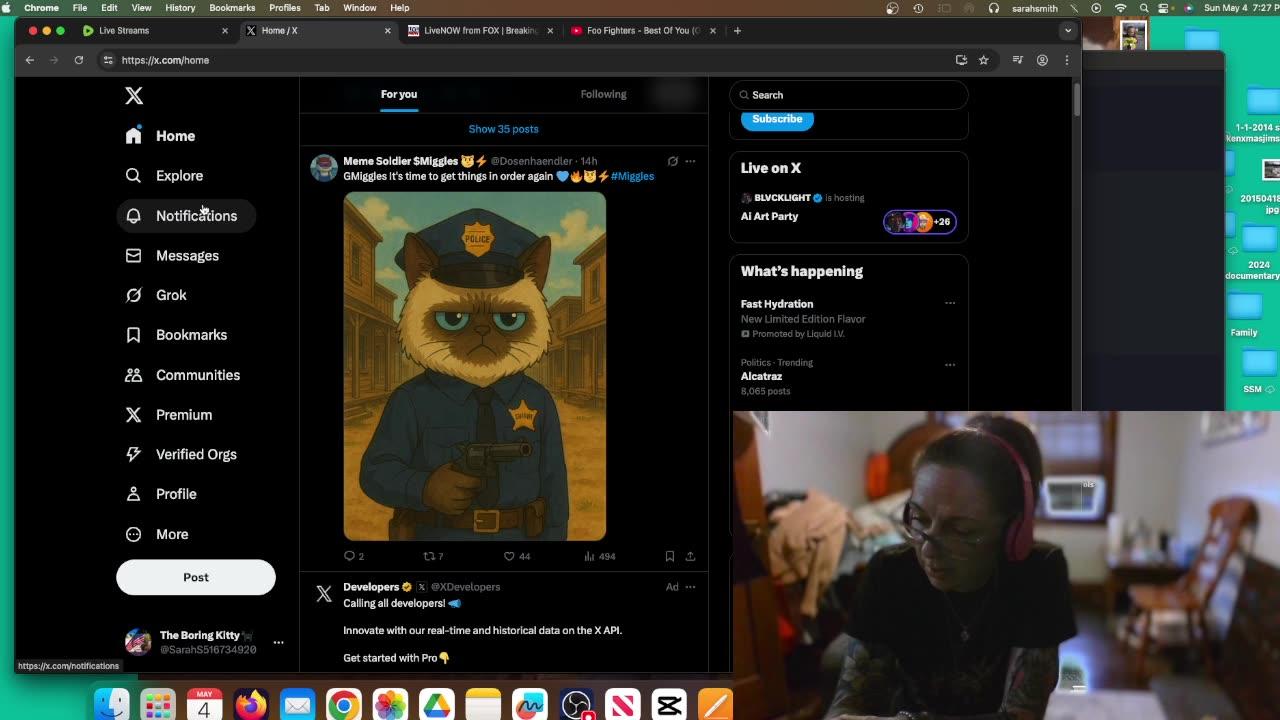Switch to Foo Fighters YouTube browser tab
This screenshot has height=720, width=1280.
pos(642,31)
